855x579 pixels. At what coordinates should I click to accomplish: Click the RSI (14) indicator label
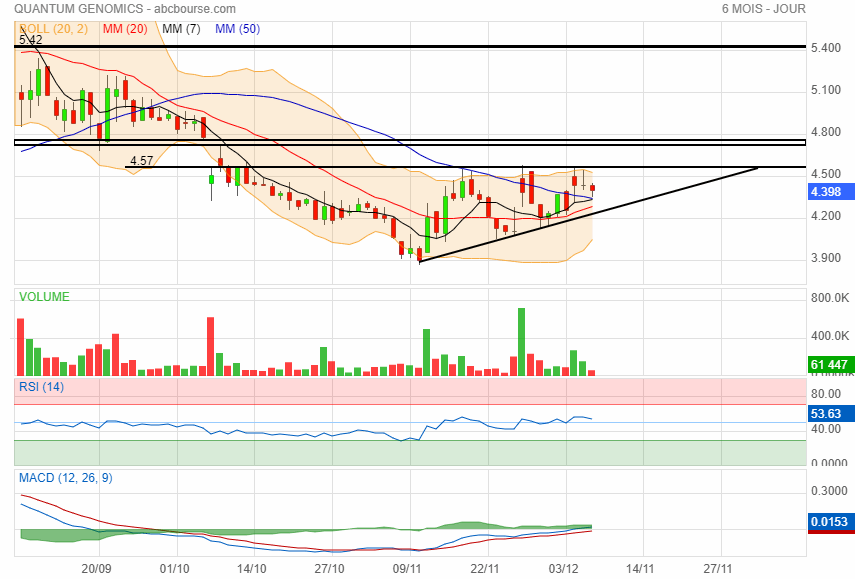click(x=41, y=387)
